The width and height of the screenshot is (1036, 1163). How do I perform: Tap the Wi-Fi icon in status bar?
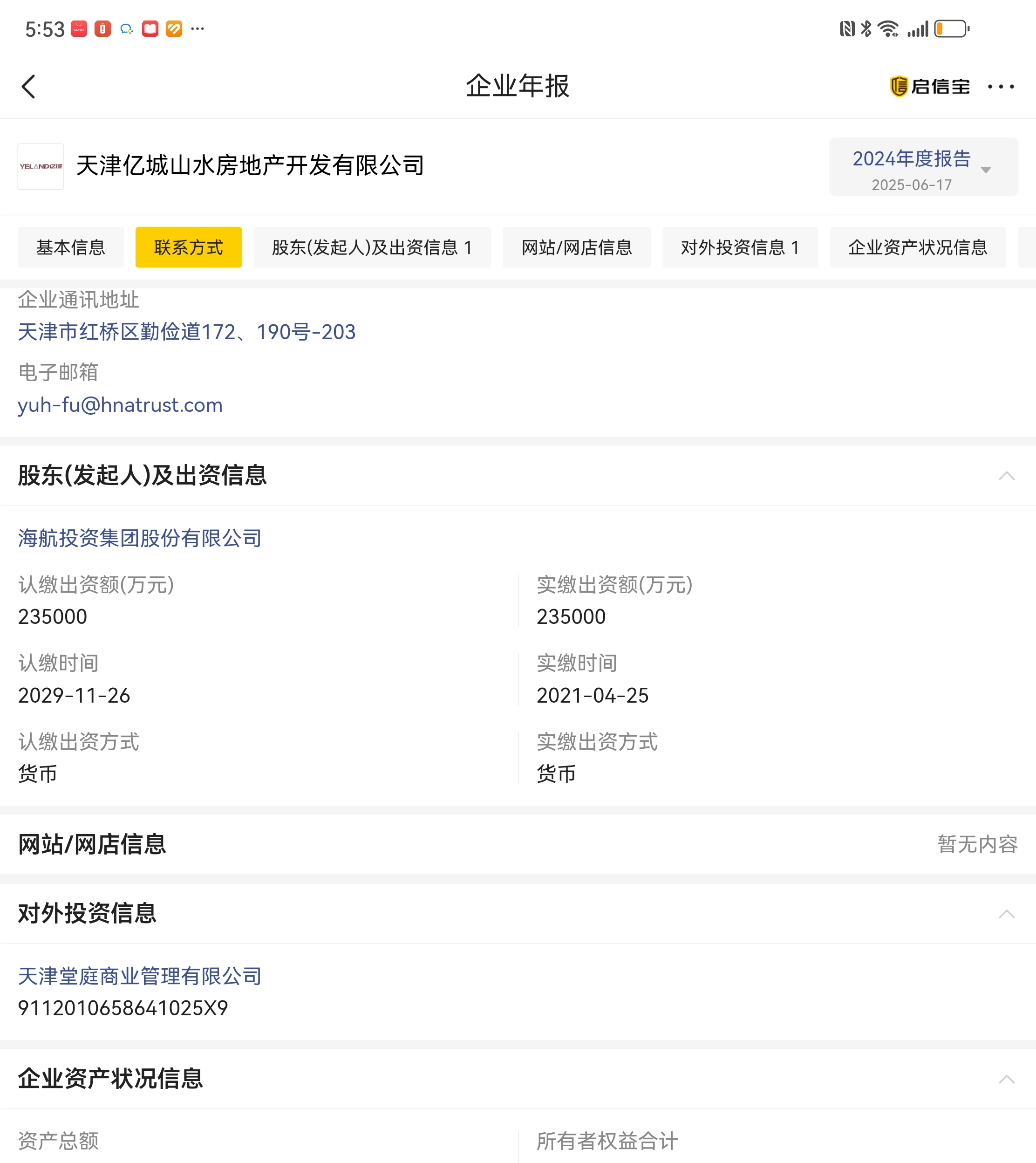(x=888, y=28)
